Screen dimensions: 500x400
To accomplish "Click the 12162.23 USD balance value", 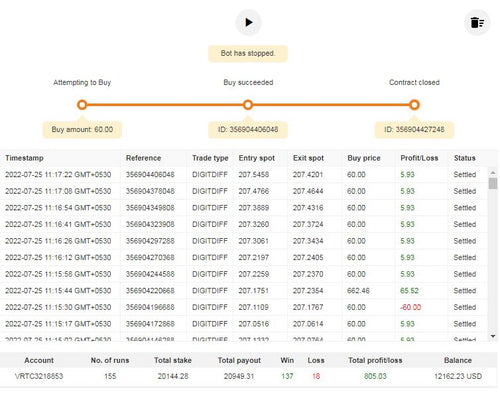I will pyautogui.click(x=458, y=376).
